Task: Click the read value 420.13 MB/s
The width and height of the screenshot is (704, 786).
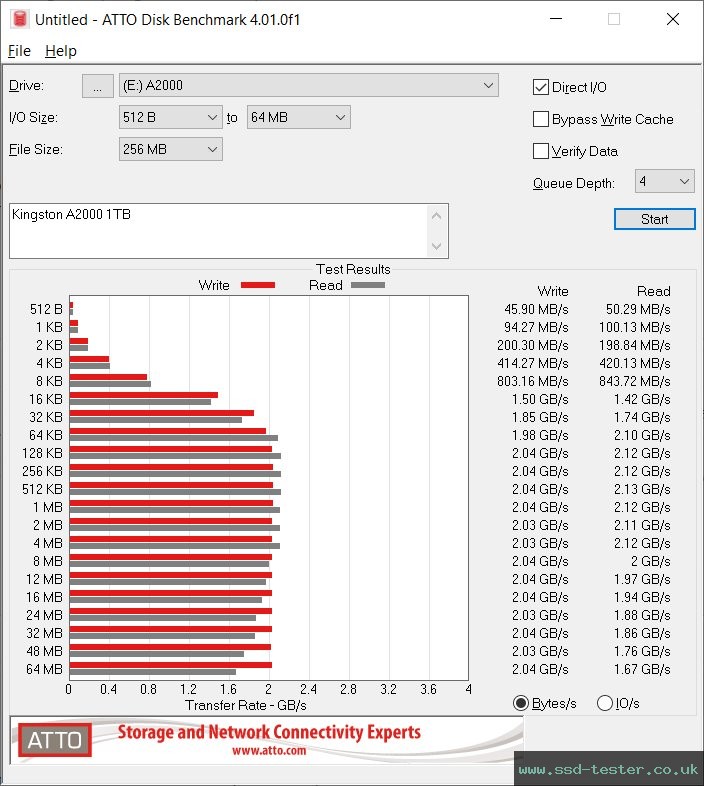Action: [x=634, y=363]
